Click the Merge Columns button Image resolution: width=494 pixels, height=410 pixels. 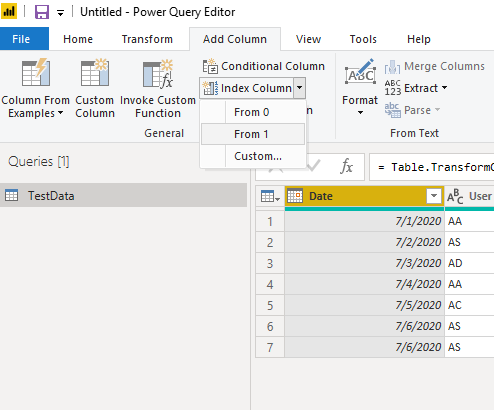[434, 66]
